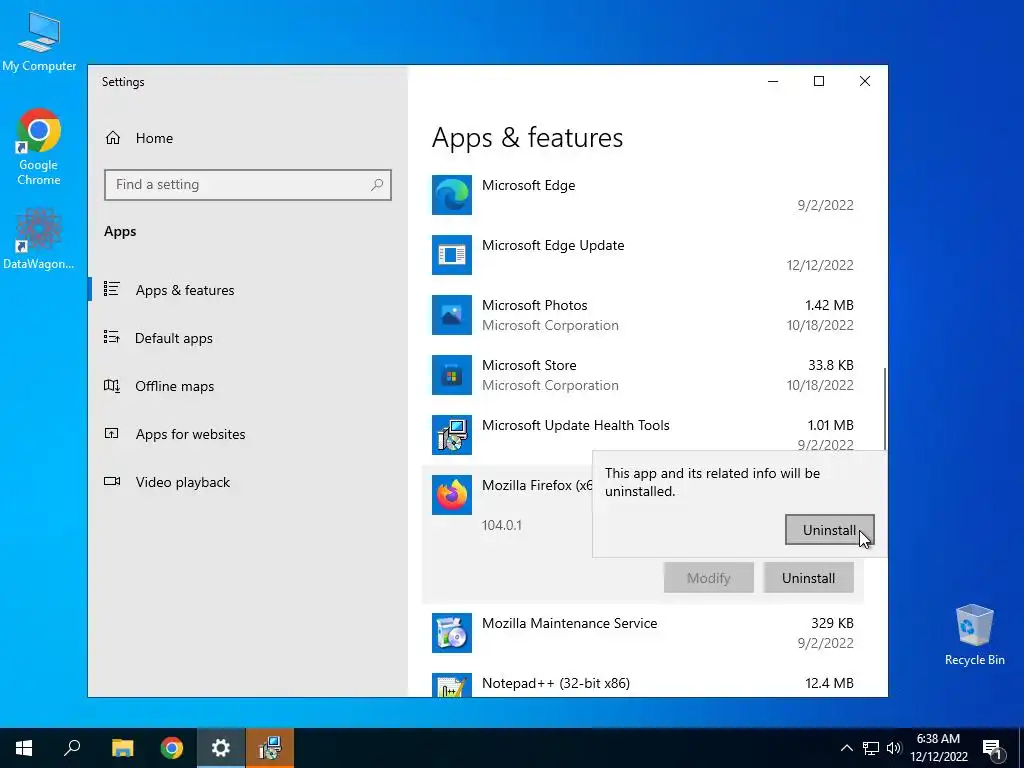Open the notification center icon
Screen dimensions: 1024x768
pyautogui.click(x=992, y=749)
